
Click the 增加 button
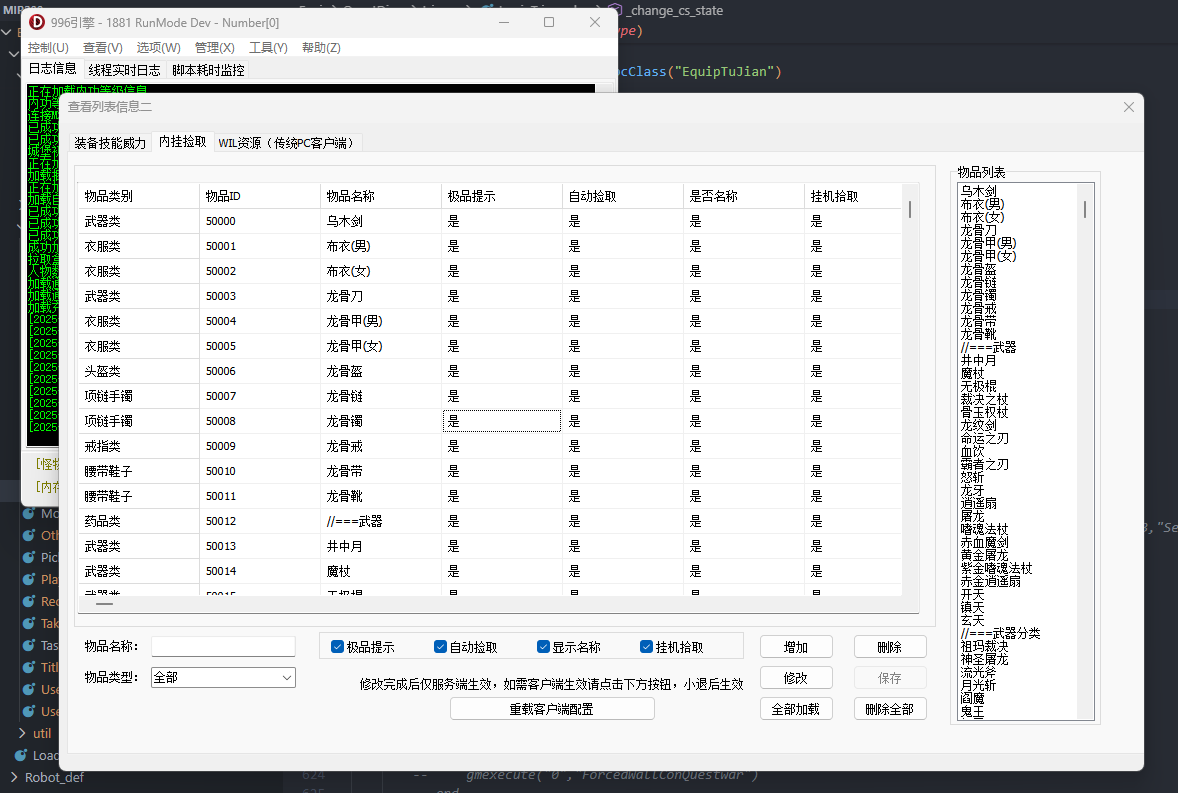(795, 647)
